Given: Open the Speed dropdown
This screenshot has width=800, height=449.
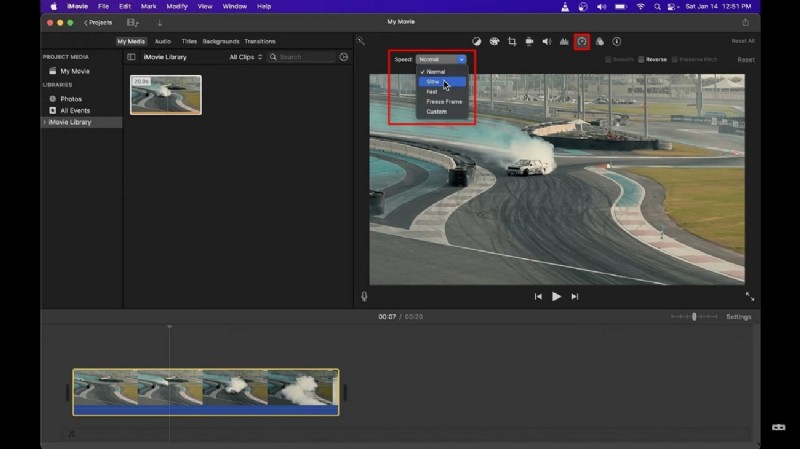Looking at the screenshot, I should point(441,59).
